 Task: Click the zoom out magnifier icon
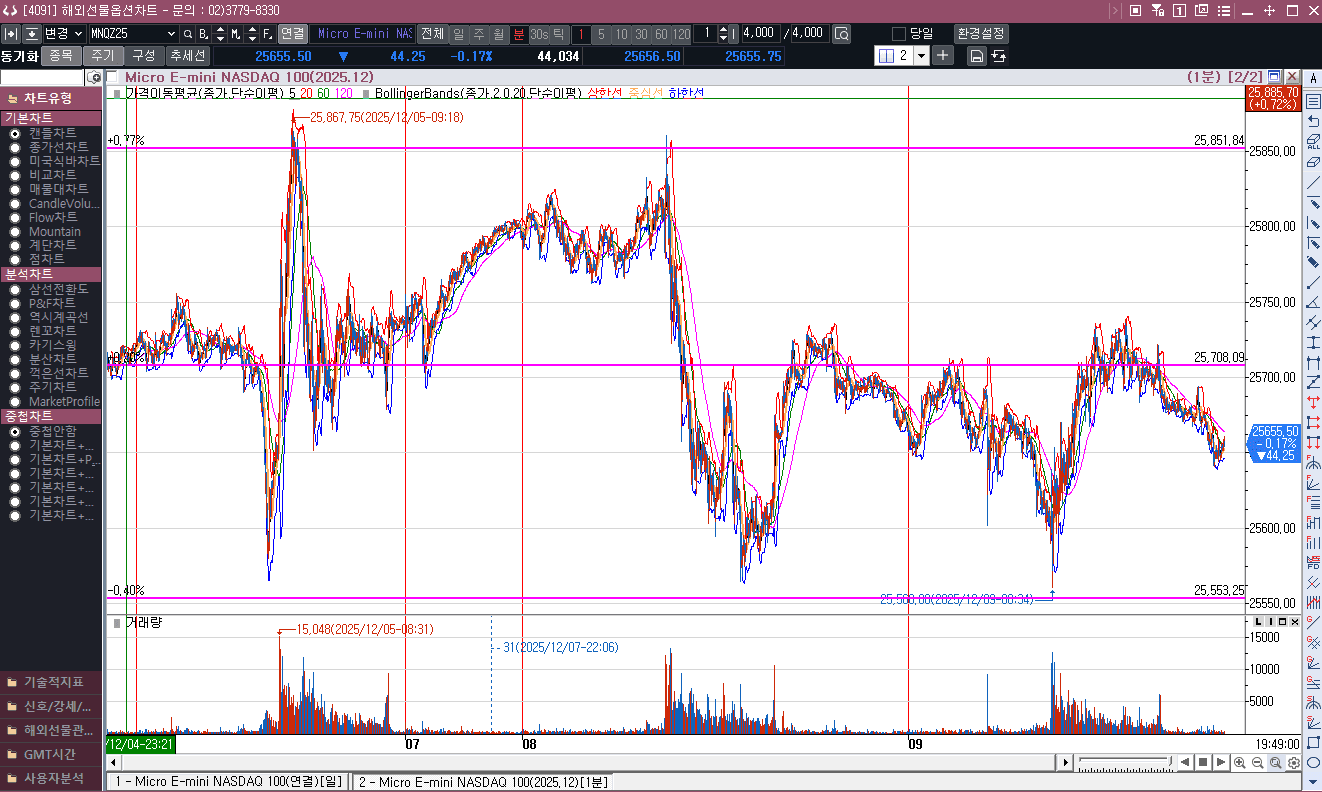pyautogui.click(x=1258, y=763)
